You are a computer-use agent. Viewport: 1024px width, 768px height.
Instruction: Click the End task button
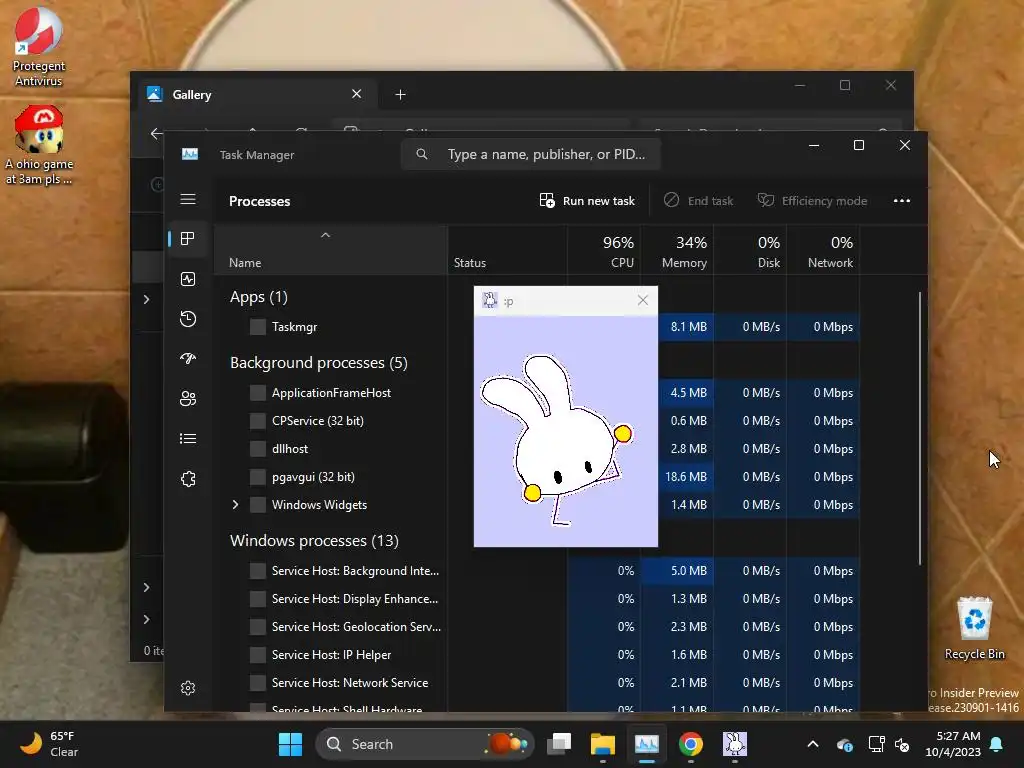coord(698,200)
